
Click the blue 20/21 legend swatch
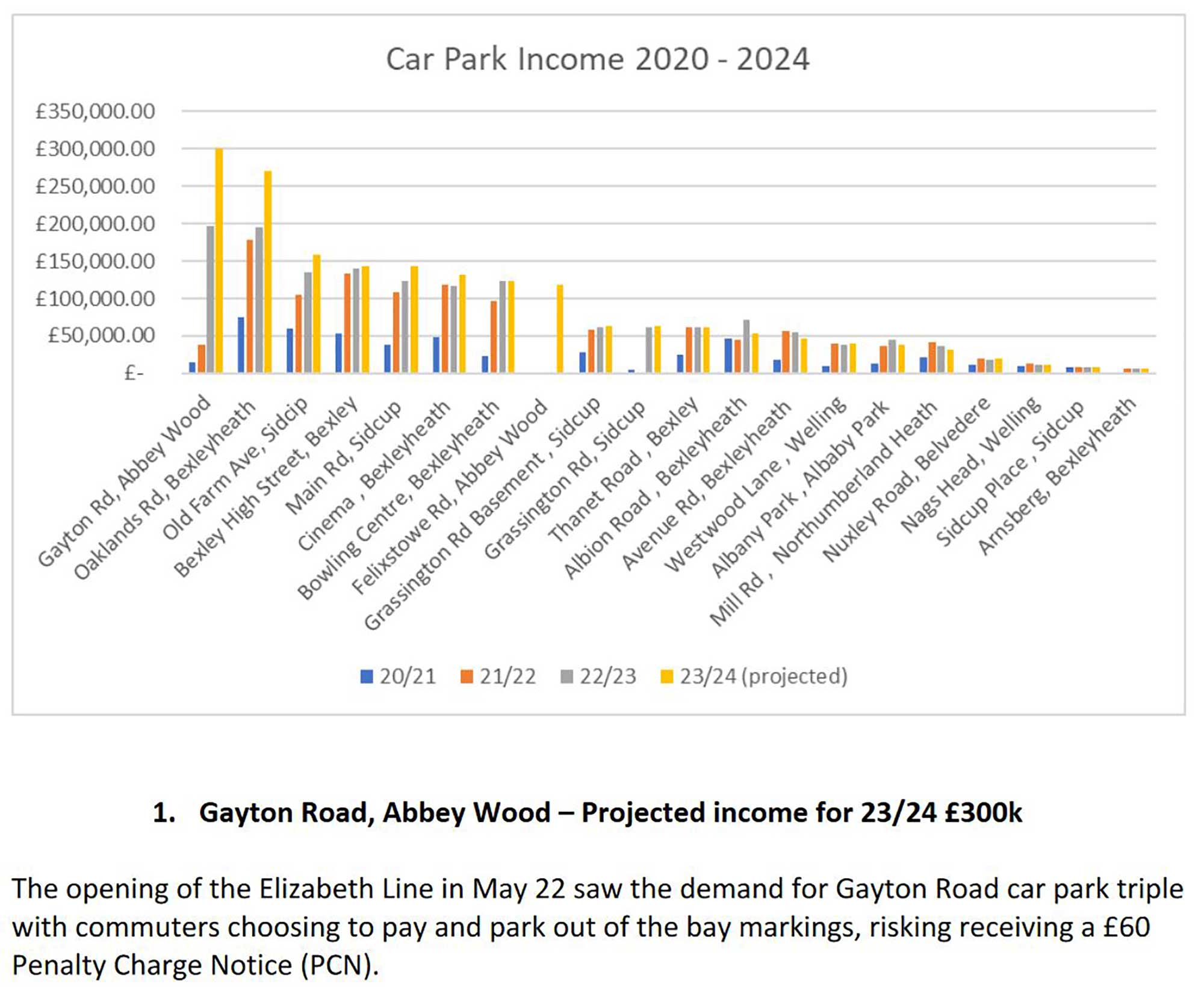tap(366, 676)
